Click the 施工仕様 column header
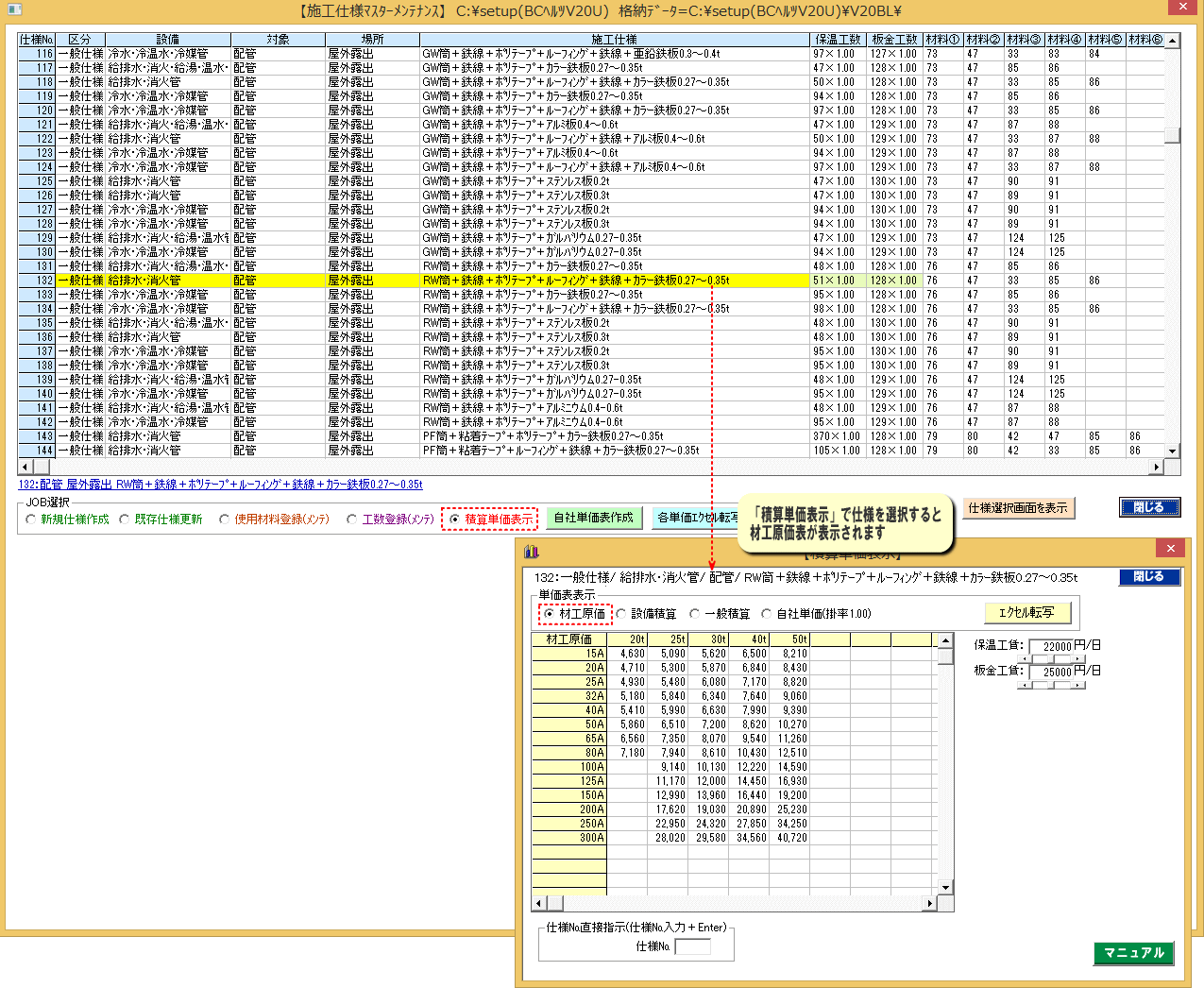Viewport: 1204px width, 988px height. [614, 40]
